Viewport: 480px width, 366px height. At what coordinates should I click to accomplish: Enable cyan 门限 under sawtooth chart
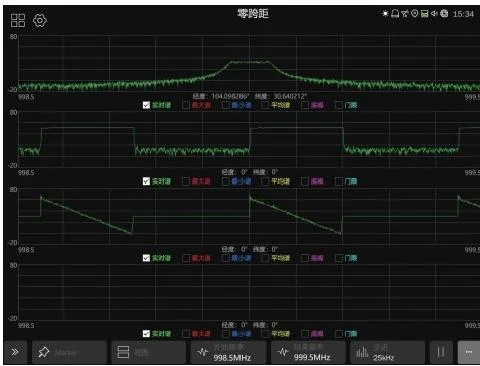click(339, 258)
